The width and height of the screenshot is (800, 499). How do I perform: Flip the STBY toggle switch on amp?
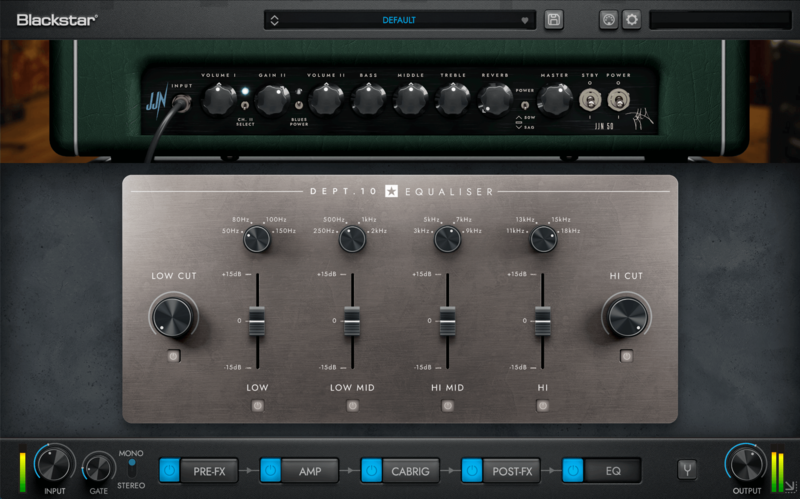[590, 100]
